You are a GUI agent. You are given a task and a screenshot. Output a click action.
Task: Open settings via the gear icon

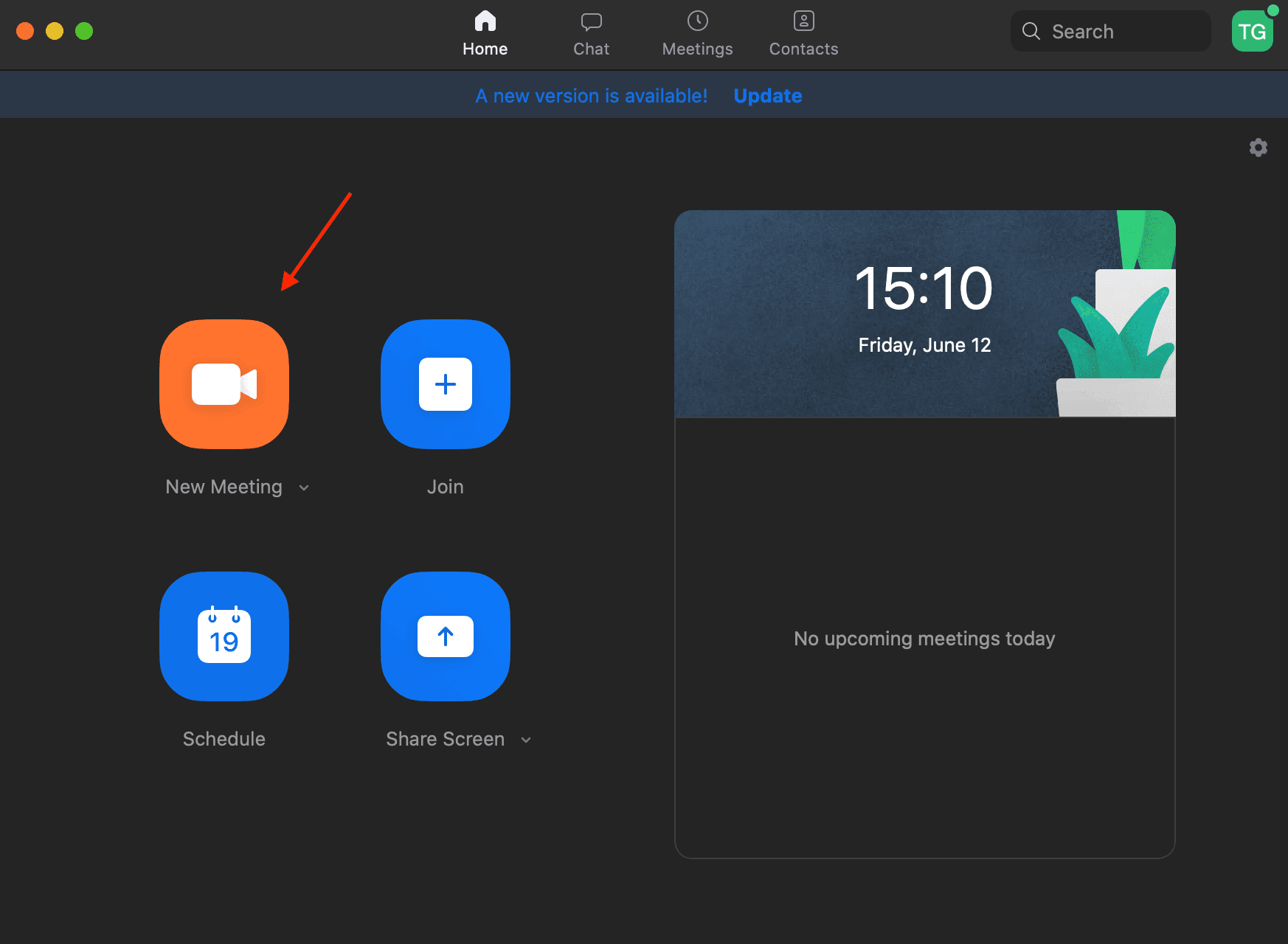tap(1258, 147)
